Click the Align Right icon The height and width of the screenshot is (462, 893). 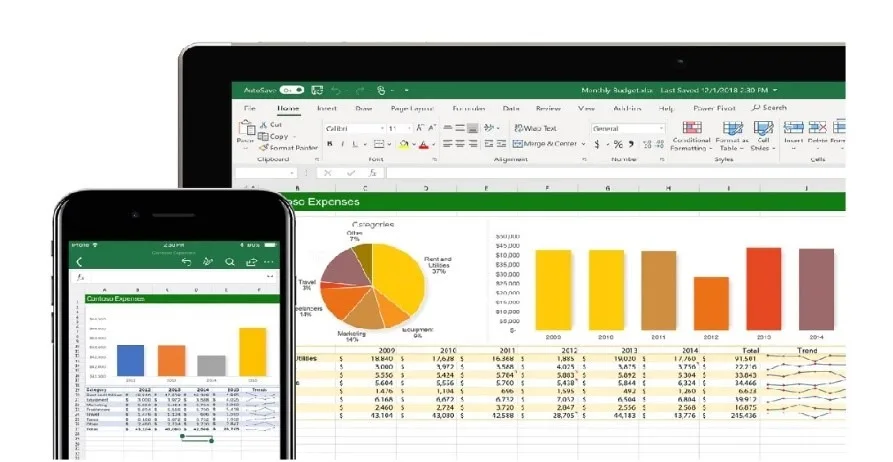(x=473, y=144)
